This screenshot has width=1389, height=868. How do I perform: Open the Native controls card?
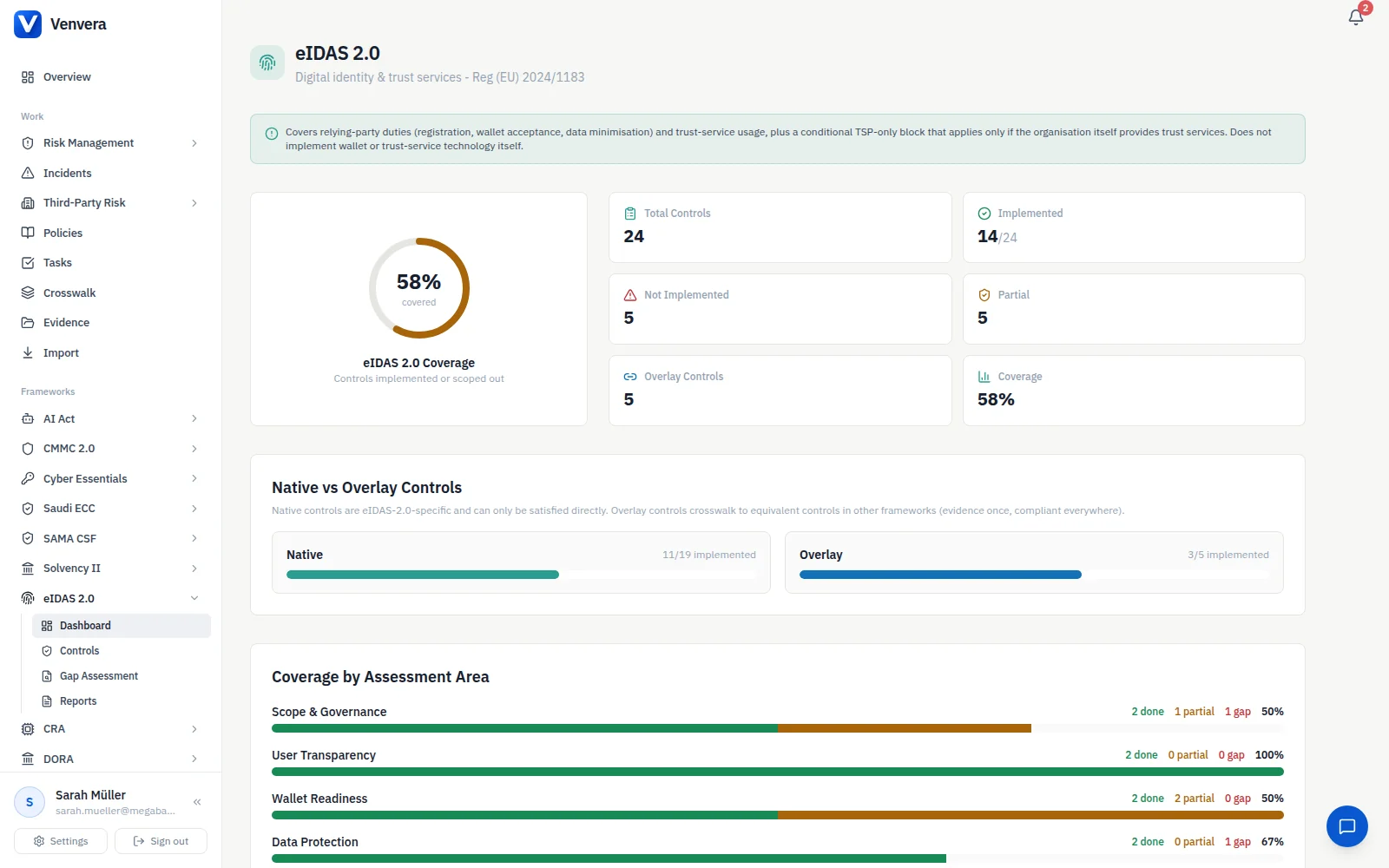point(521,562)
